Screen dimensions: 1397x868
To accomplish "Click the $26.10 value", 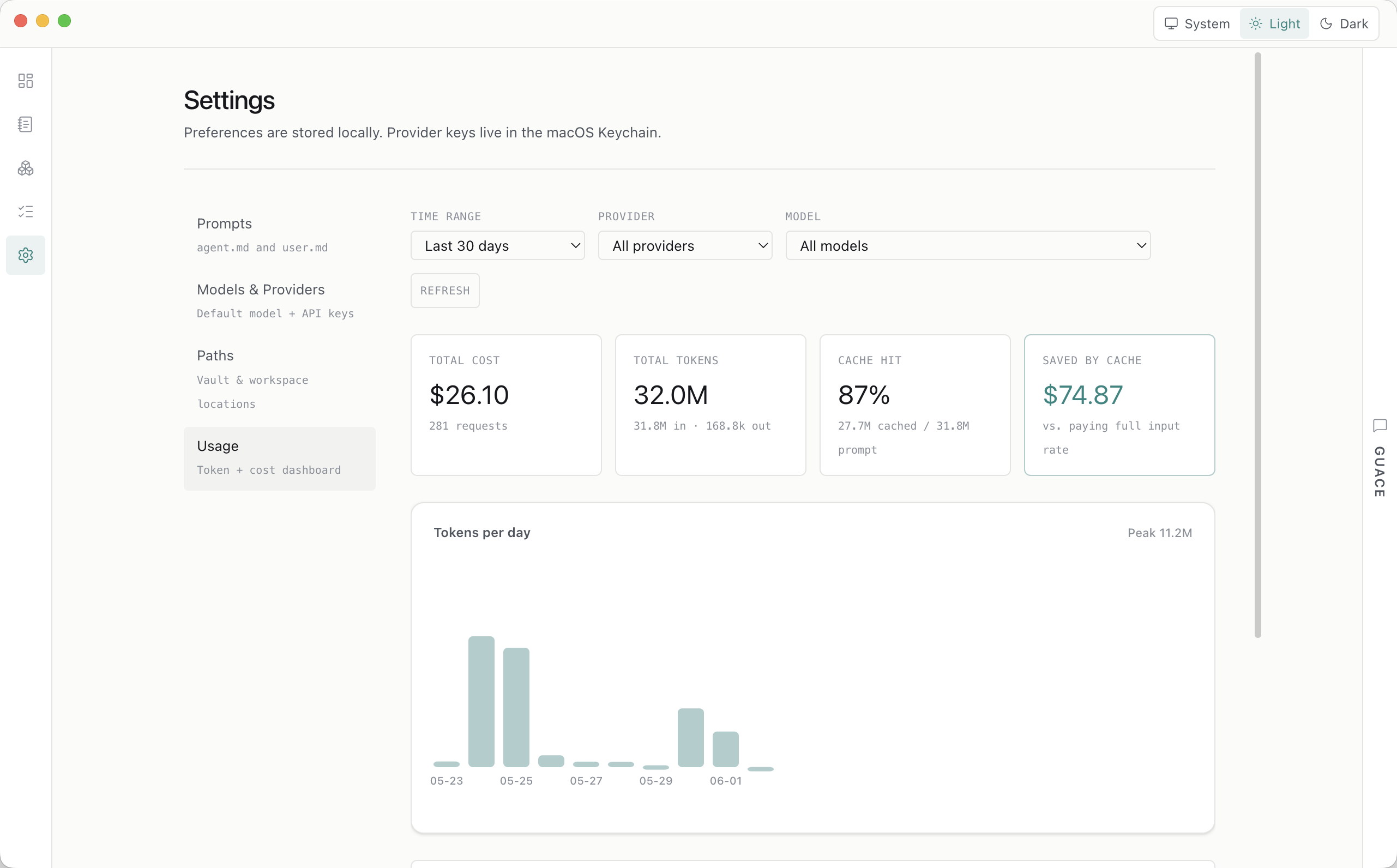I will pyautogui.click(x=469, y=395).
